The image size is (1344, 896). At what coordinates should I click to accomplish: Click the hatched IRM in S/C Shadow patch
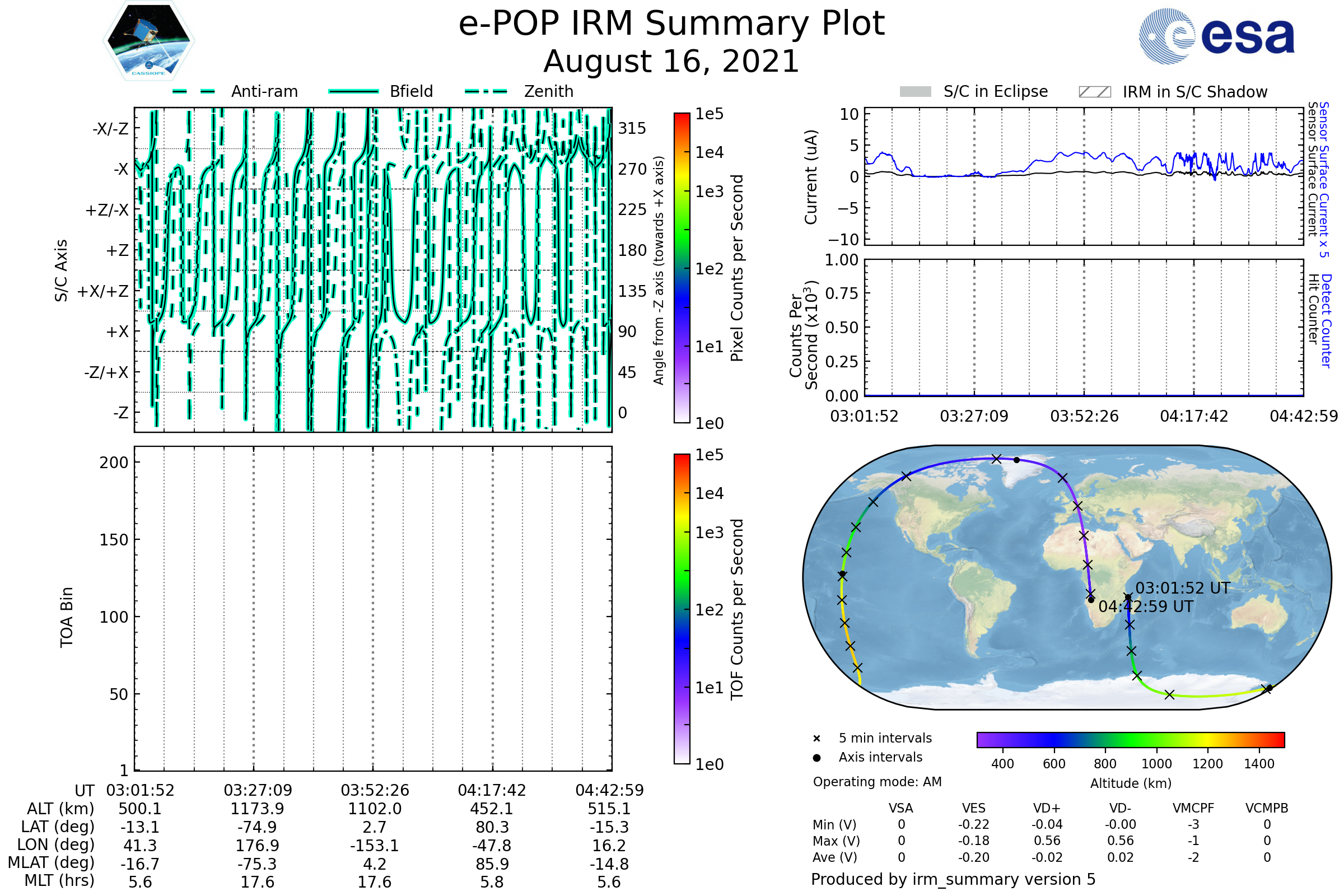point(1095,92)
